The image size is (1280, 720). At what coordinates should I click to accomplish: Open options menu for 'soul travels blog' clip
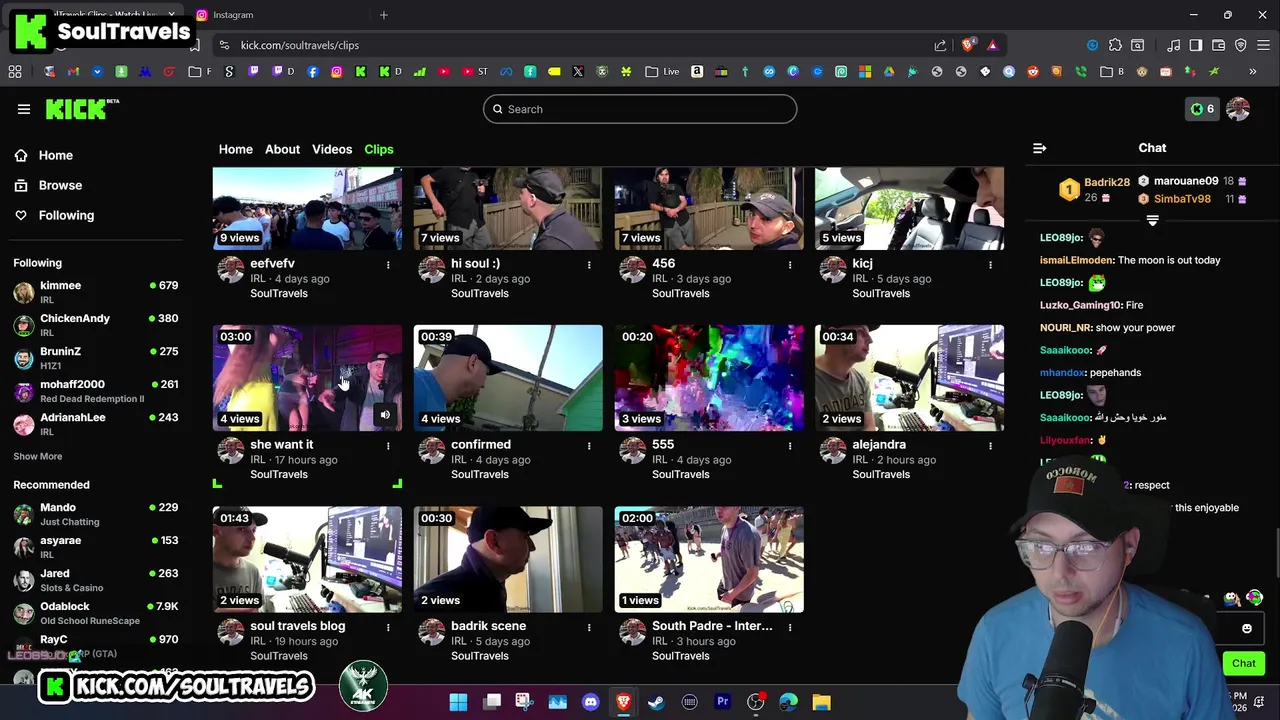coord(388,627)
